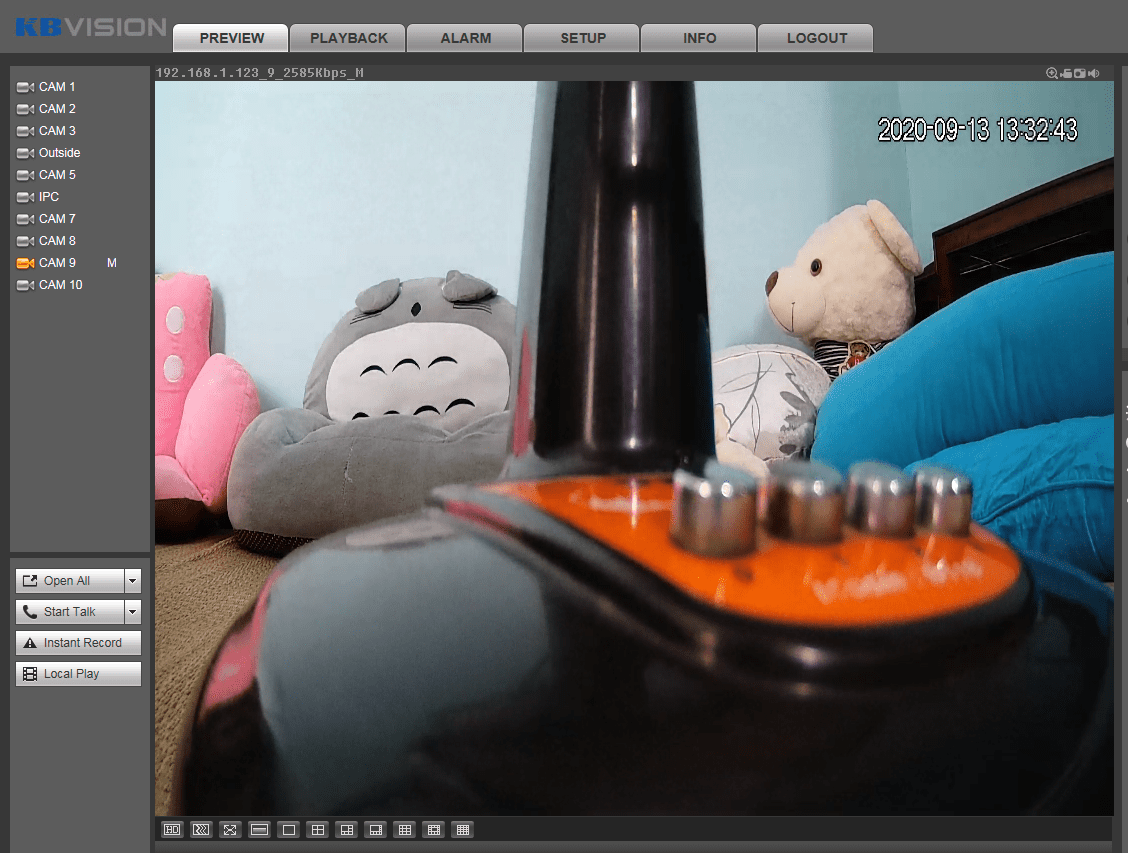The height and width of the screenshot is (853, 1128).
Task: Open CAM 5 from channel list
Action: [x=57, y=175]
